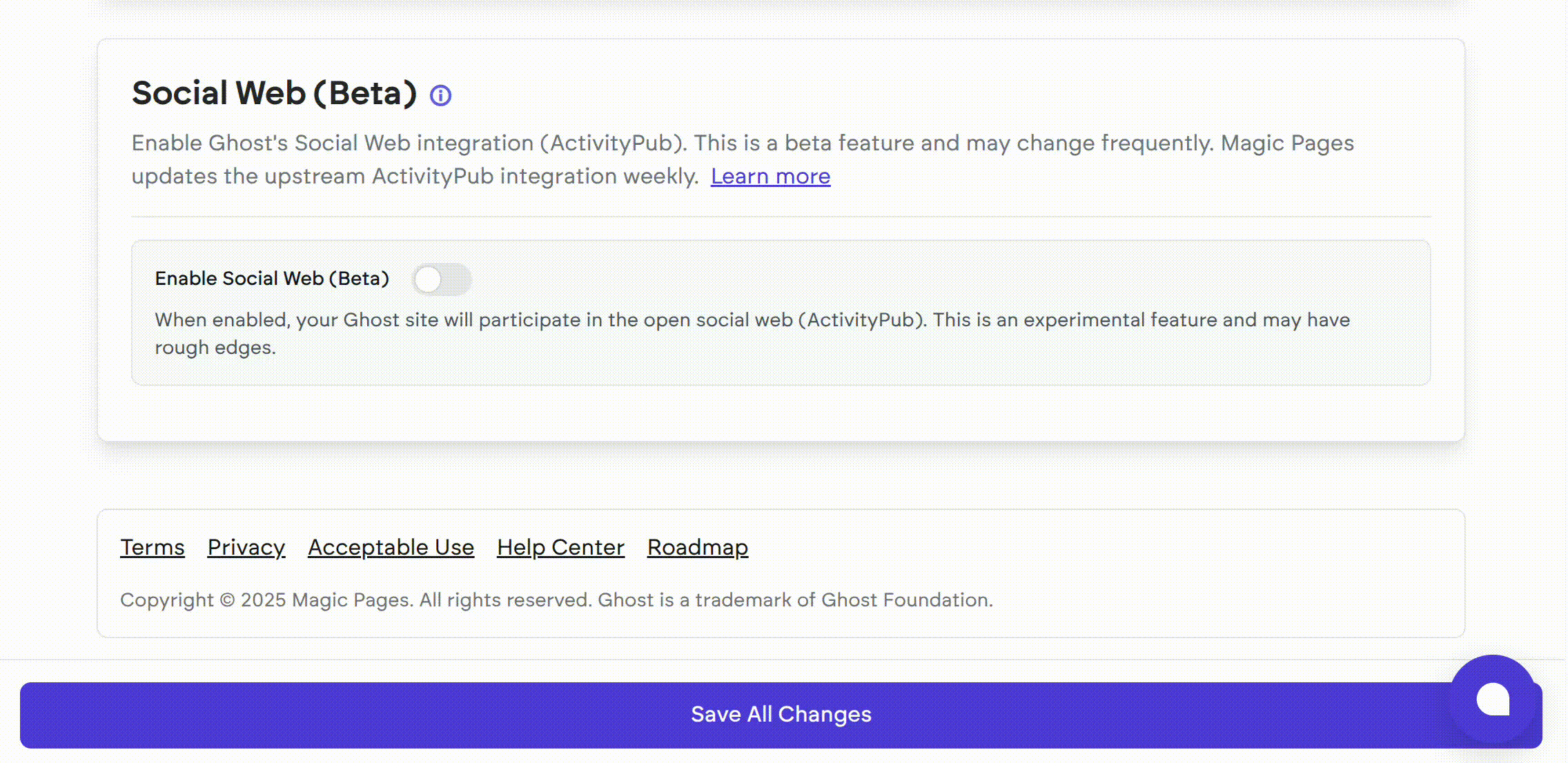Viewport: 1568px width, 763px height.
Task: Click the copyright notice text
Action: pyautogui.click(x=556, y=600)
